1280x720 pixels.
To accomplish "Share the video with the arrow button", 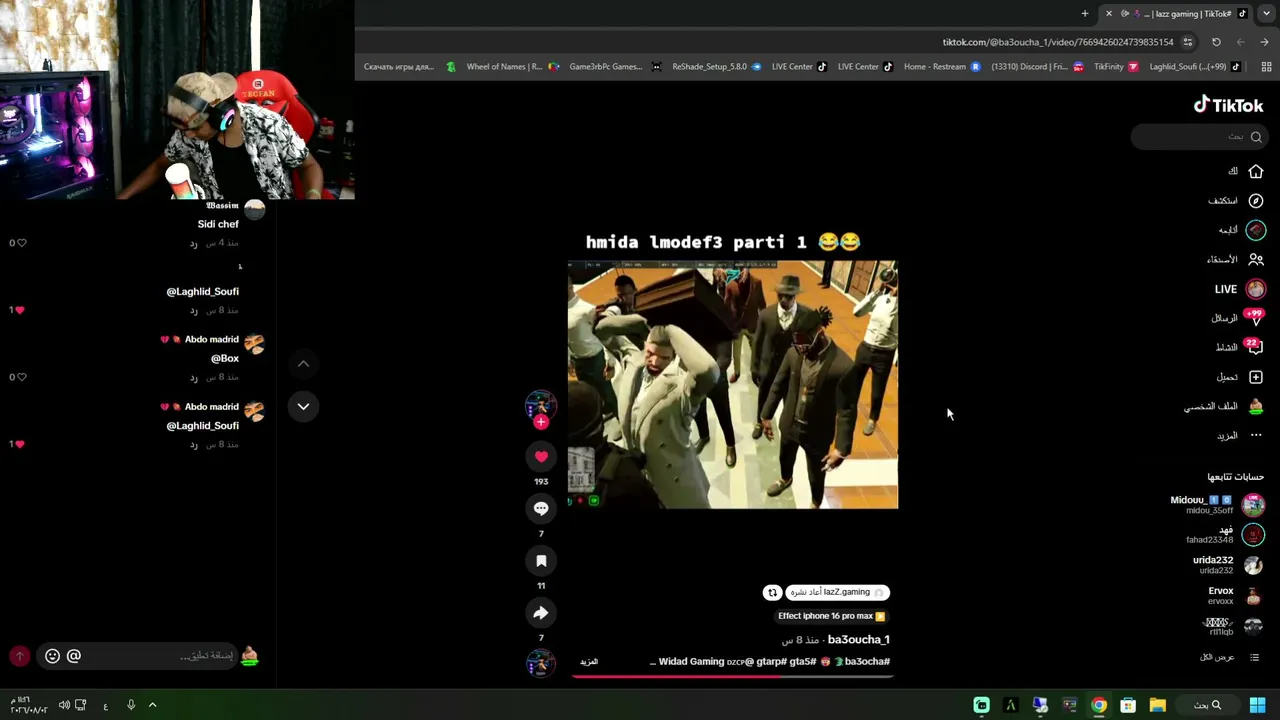I will coord(541,613).
